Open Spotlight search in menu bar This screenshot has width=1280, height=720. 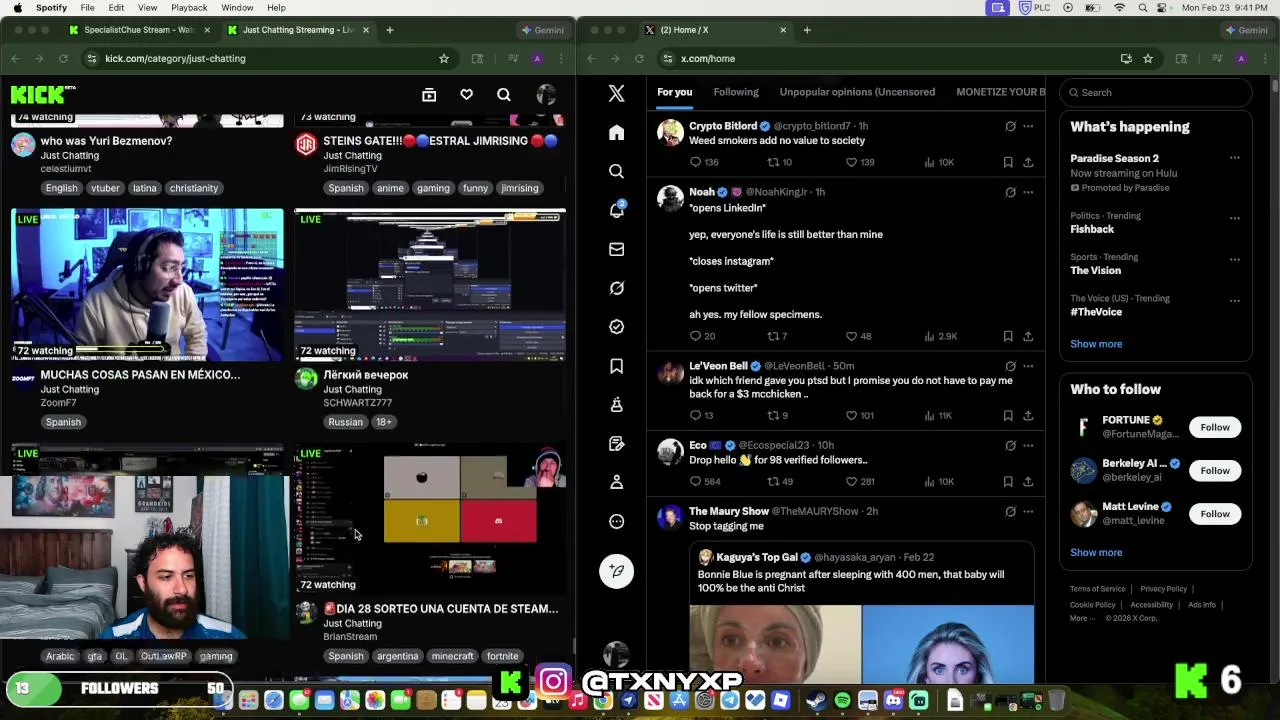pos(1143,8)
